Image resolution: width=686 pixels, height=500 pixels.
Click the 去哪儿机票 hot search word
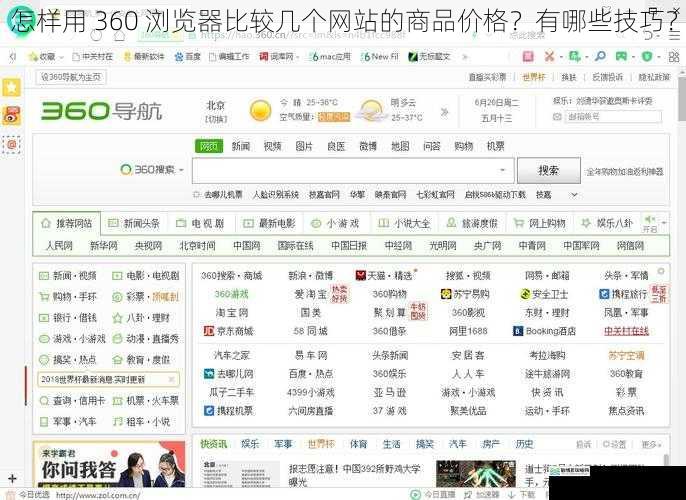pyautogui.click(x=223, y=195)
